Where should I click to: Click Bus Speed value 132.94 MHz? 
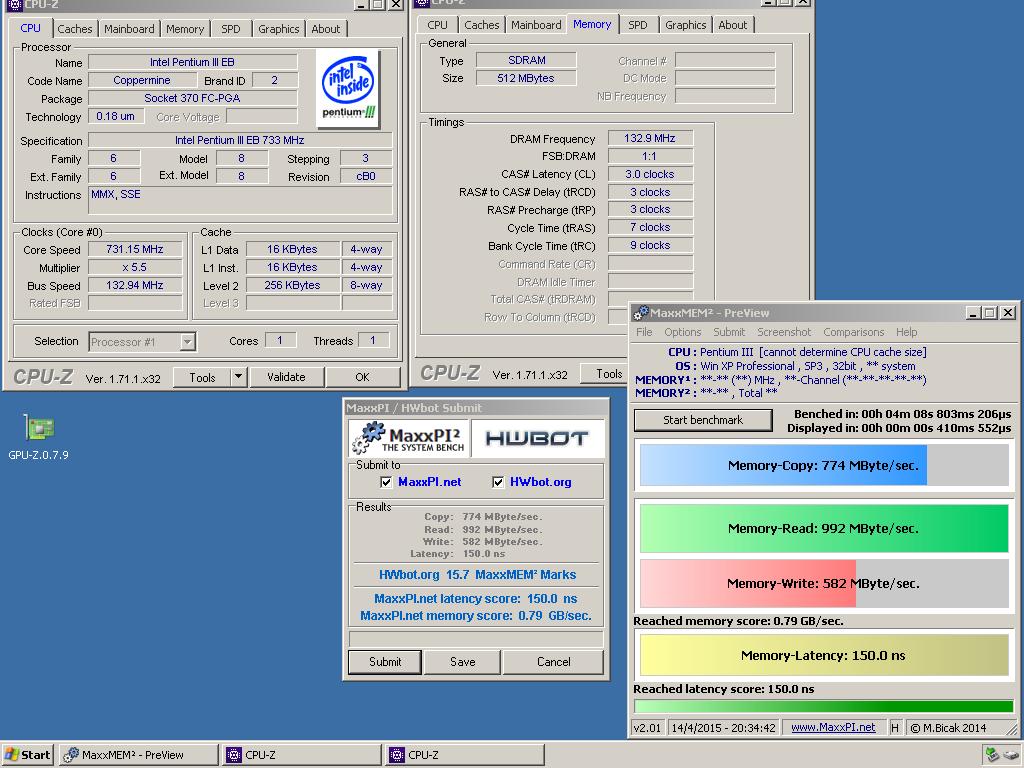pos(135,285)
